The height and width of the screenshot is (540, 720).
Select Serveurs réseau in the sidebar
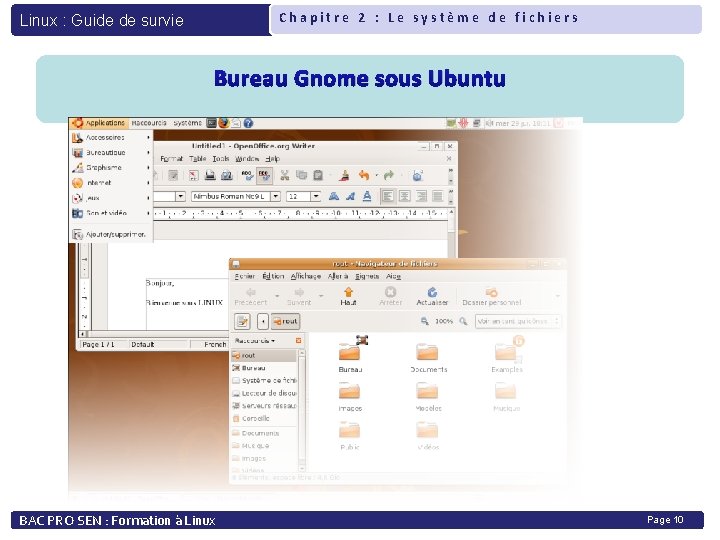pyautogui.click(x=264, y=405)
